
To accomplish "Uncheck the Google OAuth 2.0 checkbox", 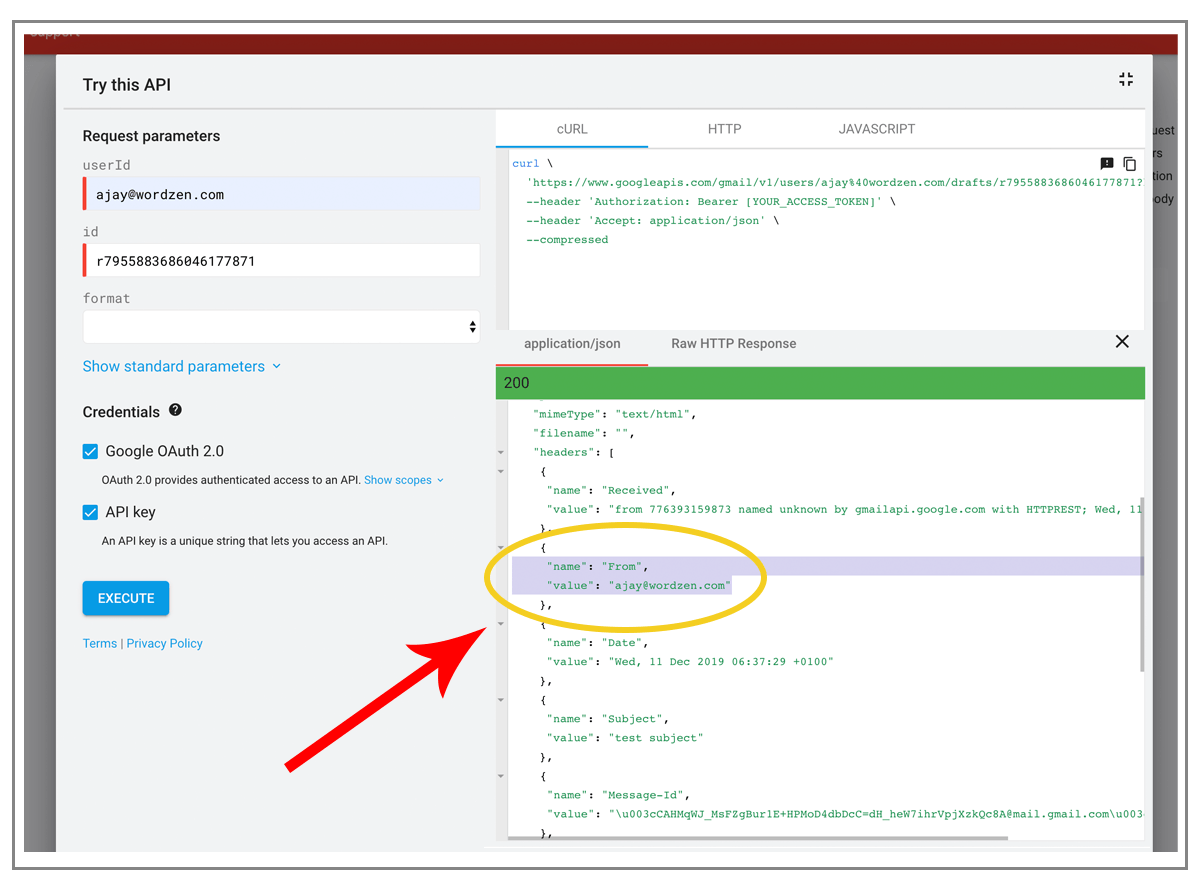I will coord(91,451).
